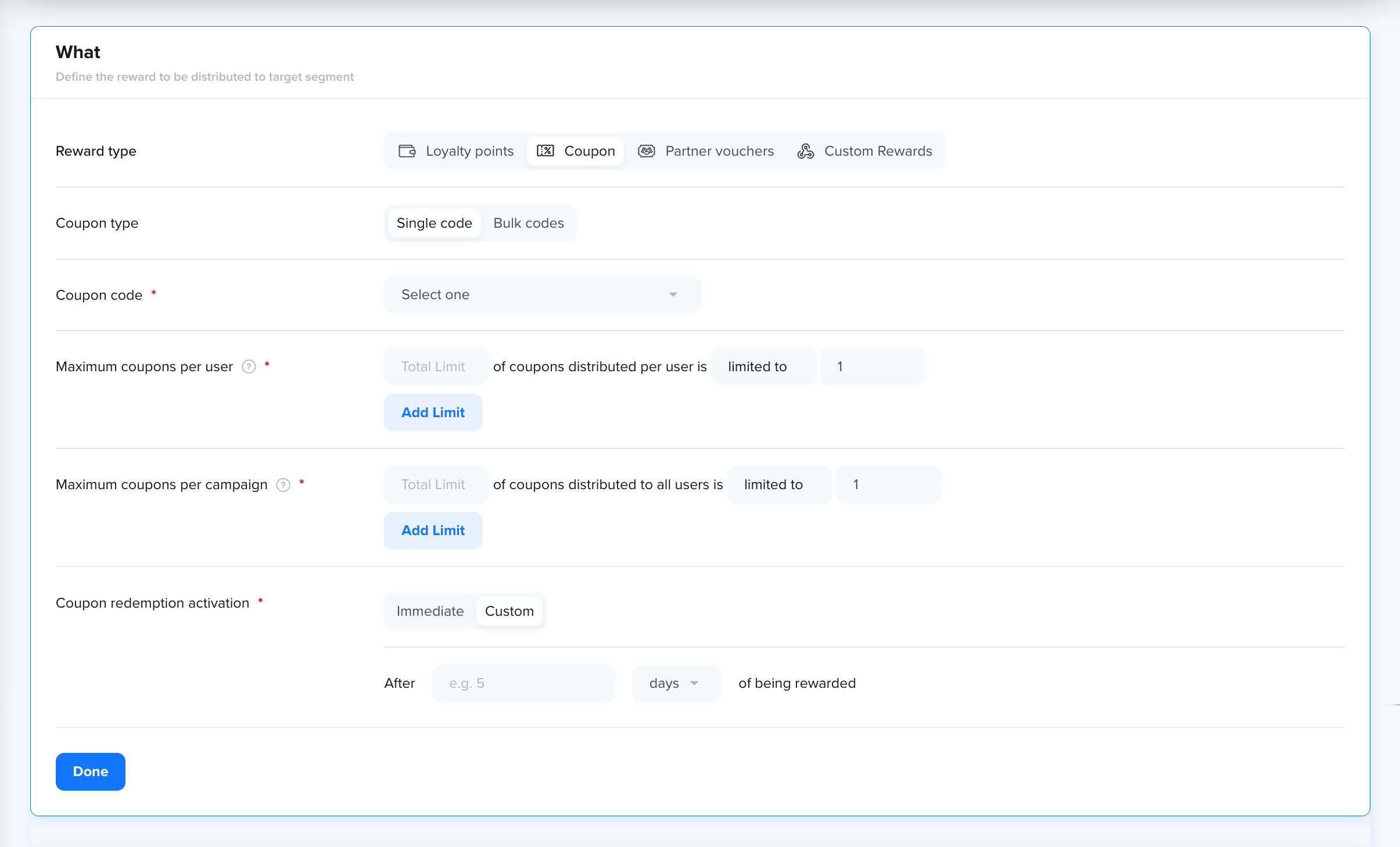Click help icon beside Maximum coupons per campaign
This screenshot has width=1400, height=847.
(x=283, y=485)
